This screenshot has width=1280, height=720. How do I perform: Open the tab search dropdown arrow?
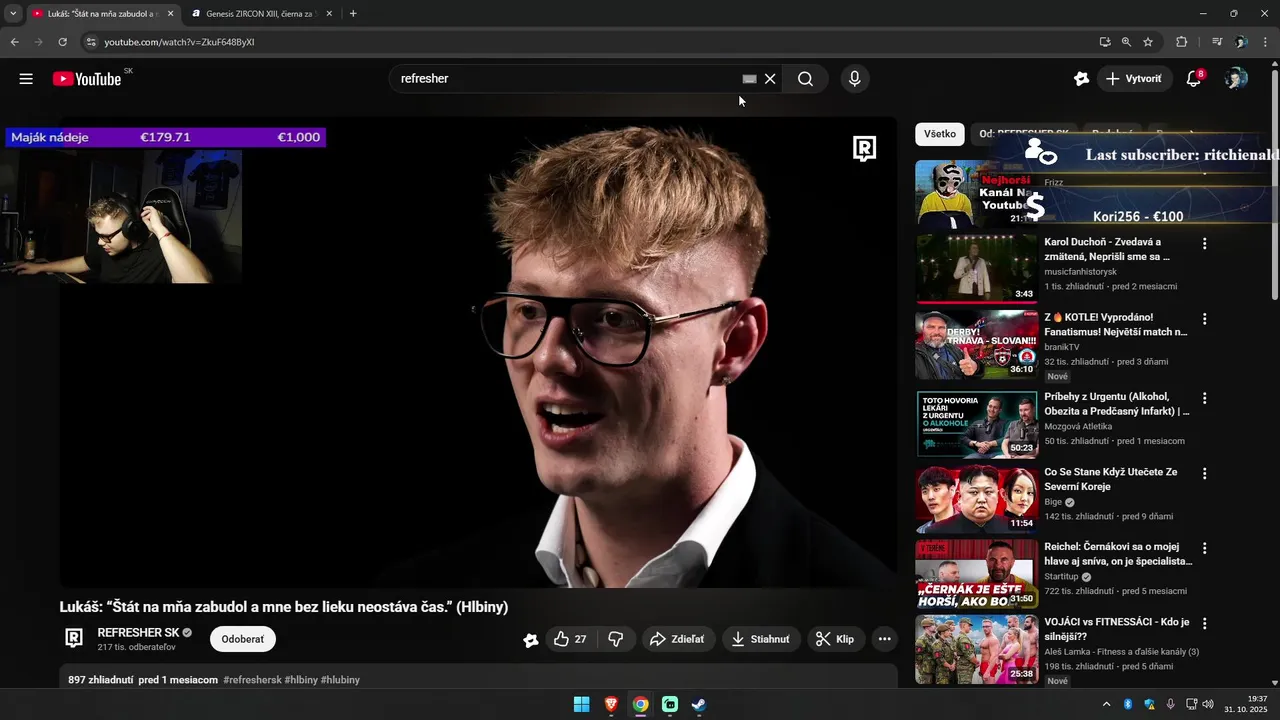pyautogui.click(x=13, y=14)
